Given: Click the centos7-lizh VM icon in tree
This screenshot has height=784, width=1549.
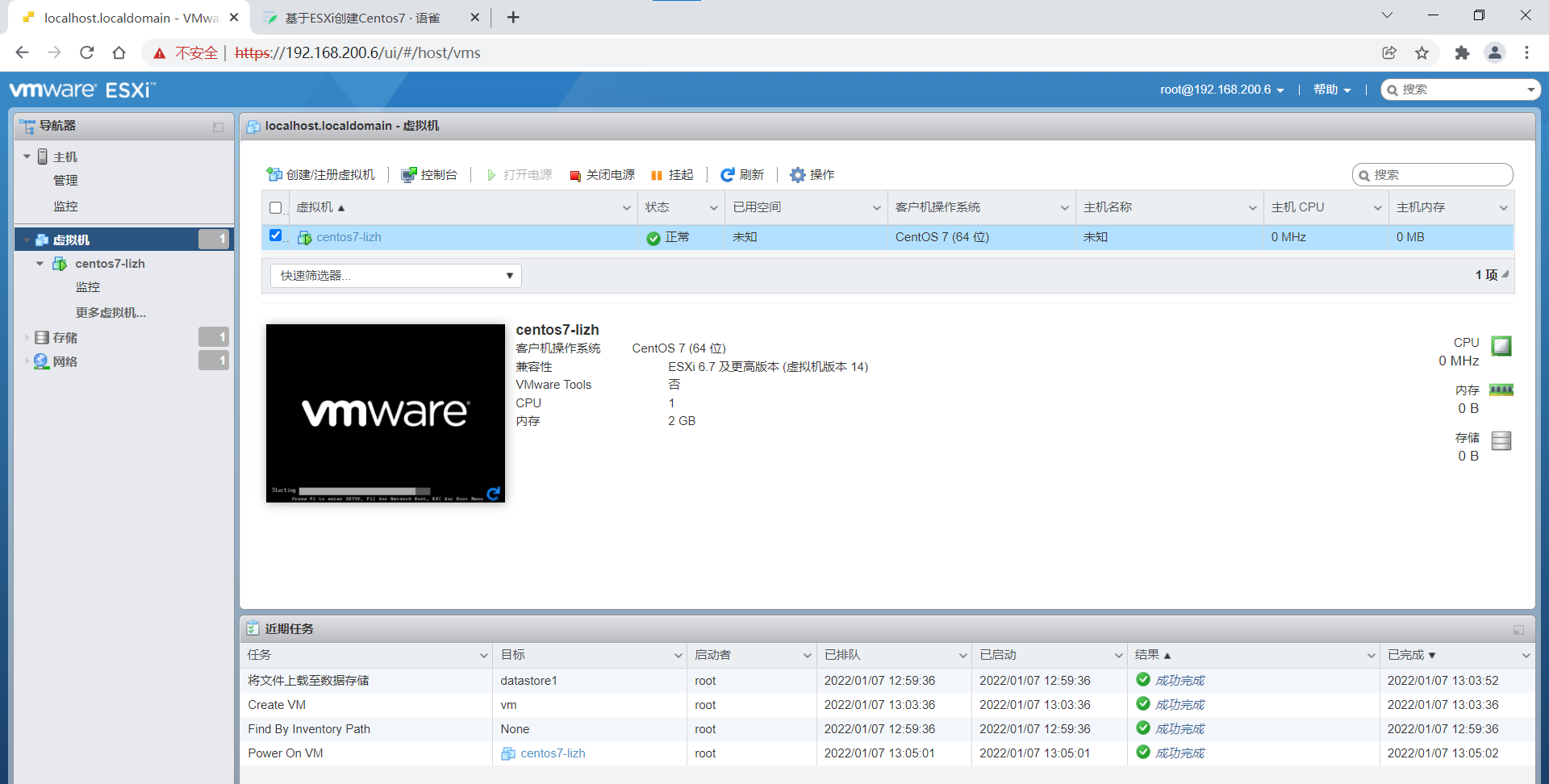Looking at the screenshot, I should pos(60,264).
